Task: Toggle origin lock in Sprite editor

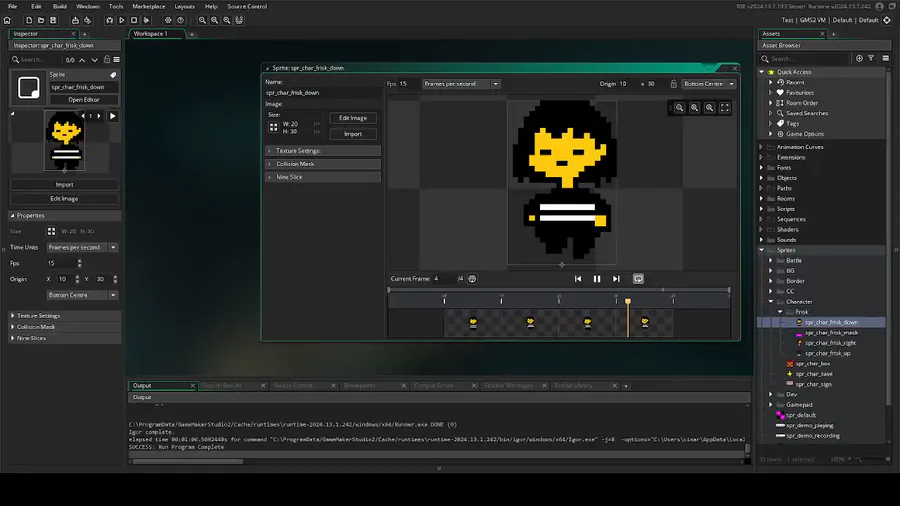Action: [674, 84]
